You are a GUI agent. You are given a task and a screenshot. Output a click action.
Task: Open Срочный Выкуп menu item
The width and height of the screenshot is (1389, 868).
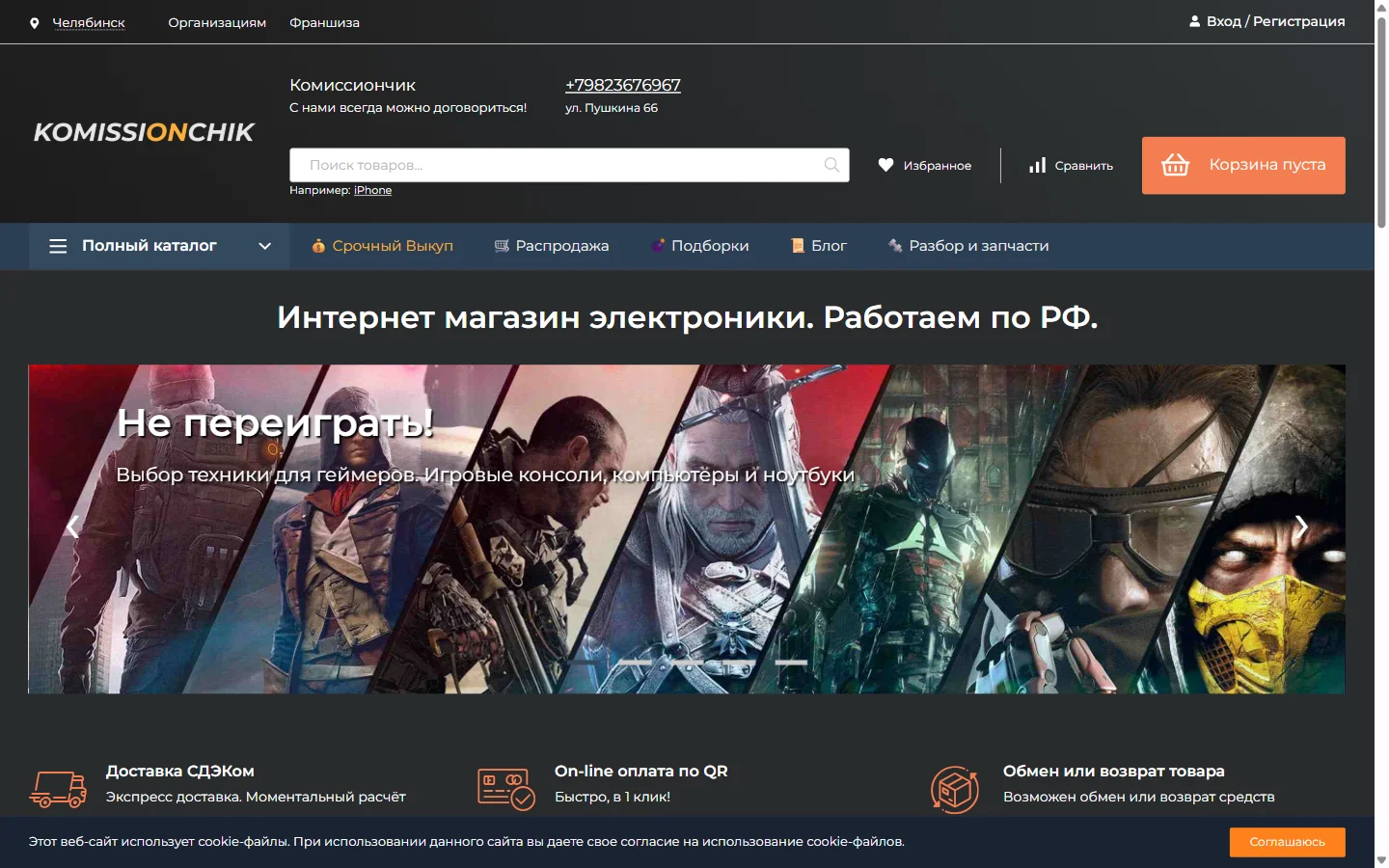point(393,246)
